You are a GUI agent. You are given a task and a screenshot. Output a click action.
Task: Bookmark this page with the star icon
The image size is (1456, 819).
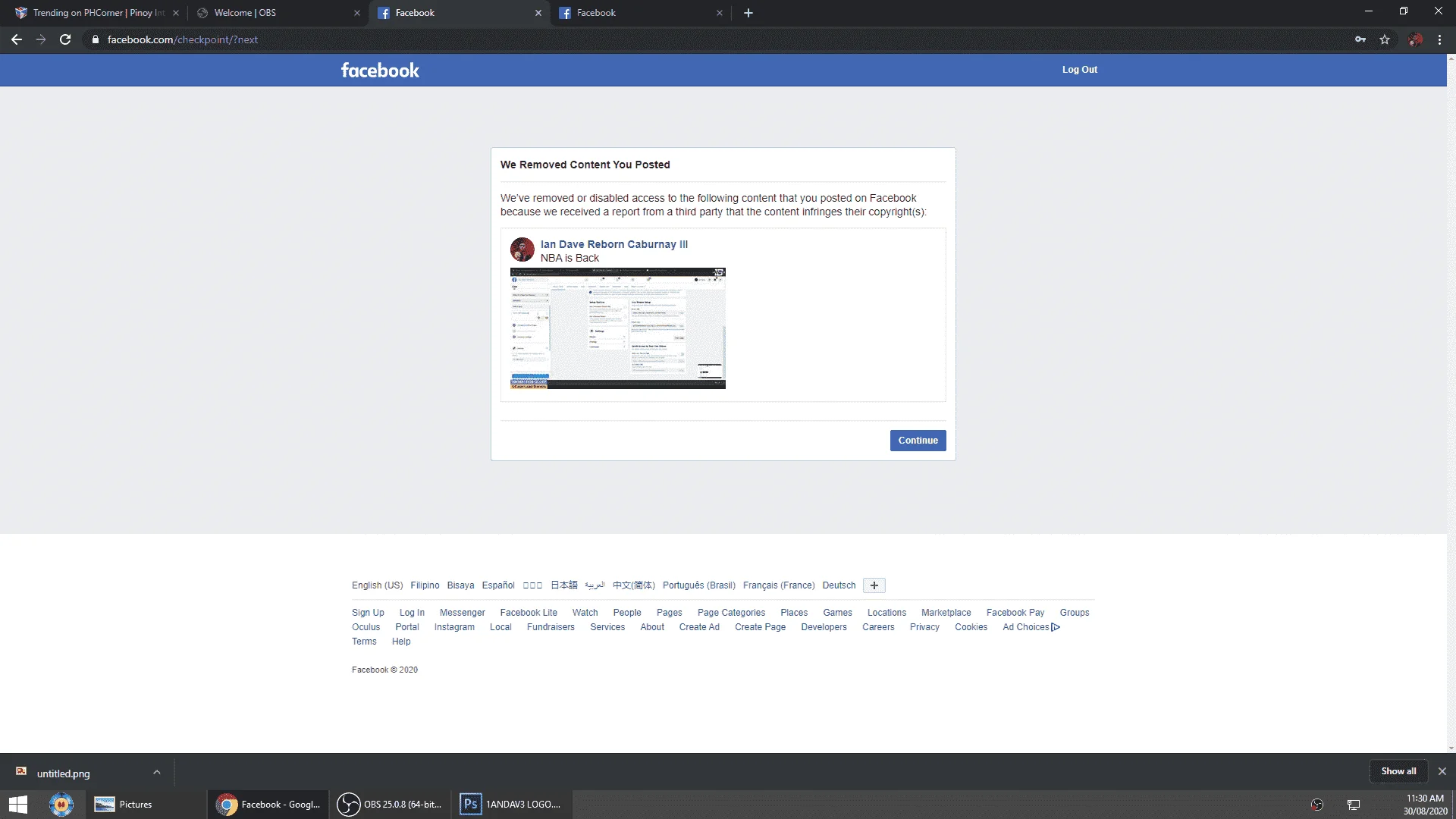tap(1385, 39)
